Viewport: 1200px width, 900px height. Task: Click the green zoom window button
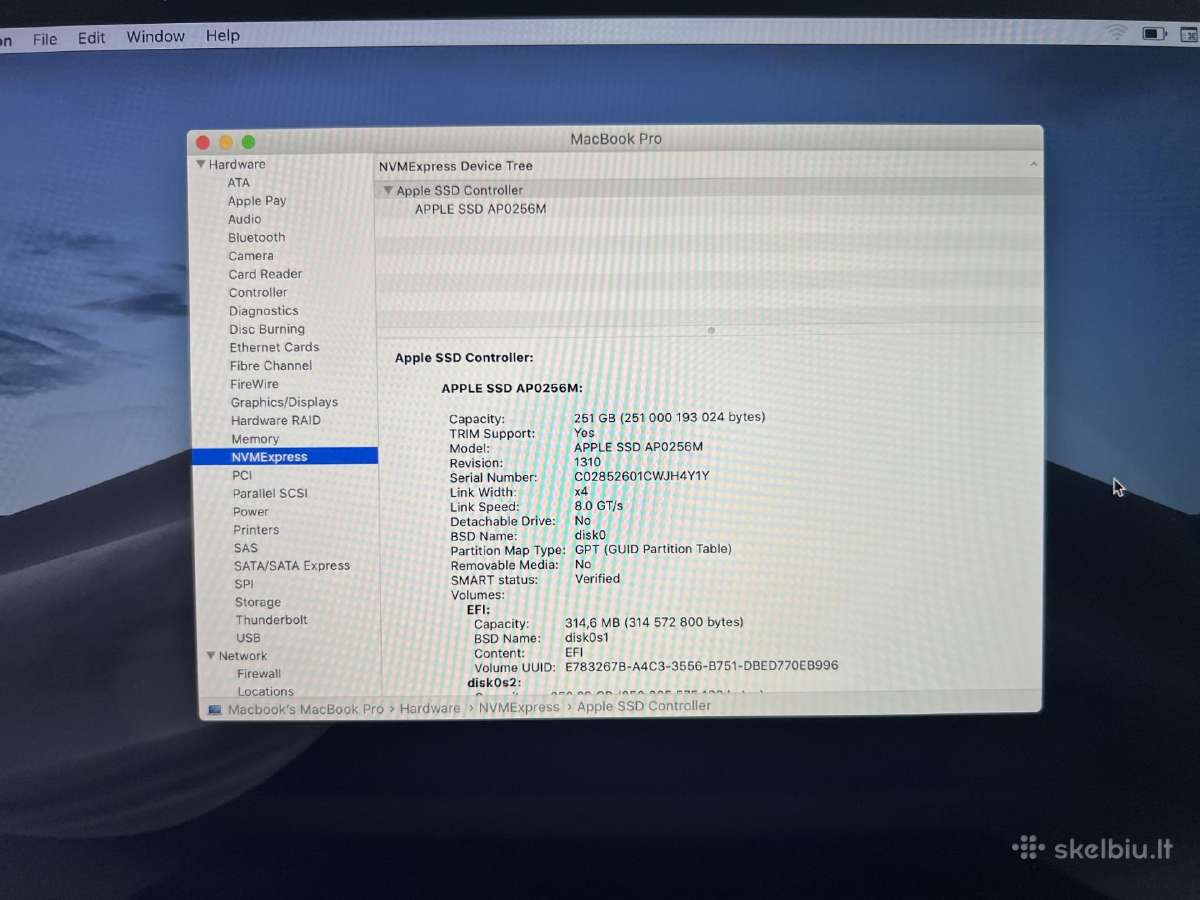[x=248, y=142]
